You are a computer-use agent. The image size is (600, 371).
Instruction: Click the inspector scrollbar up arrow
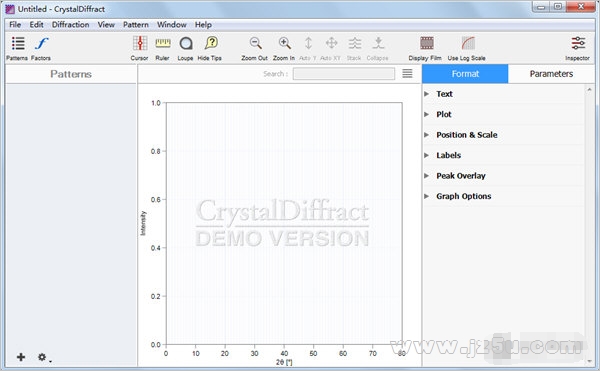click(x=589, y=90)
